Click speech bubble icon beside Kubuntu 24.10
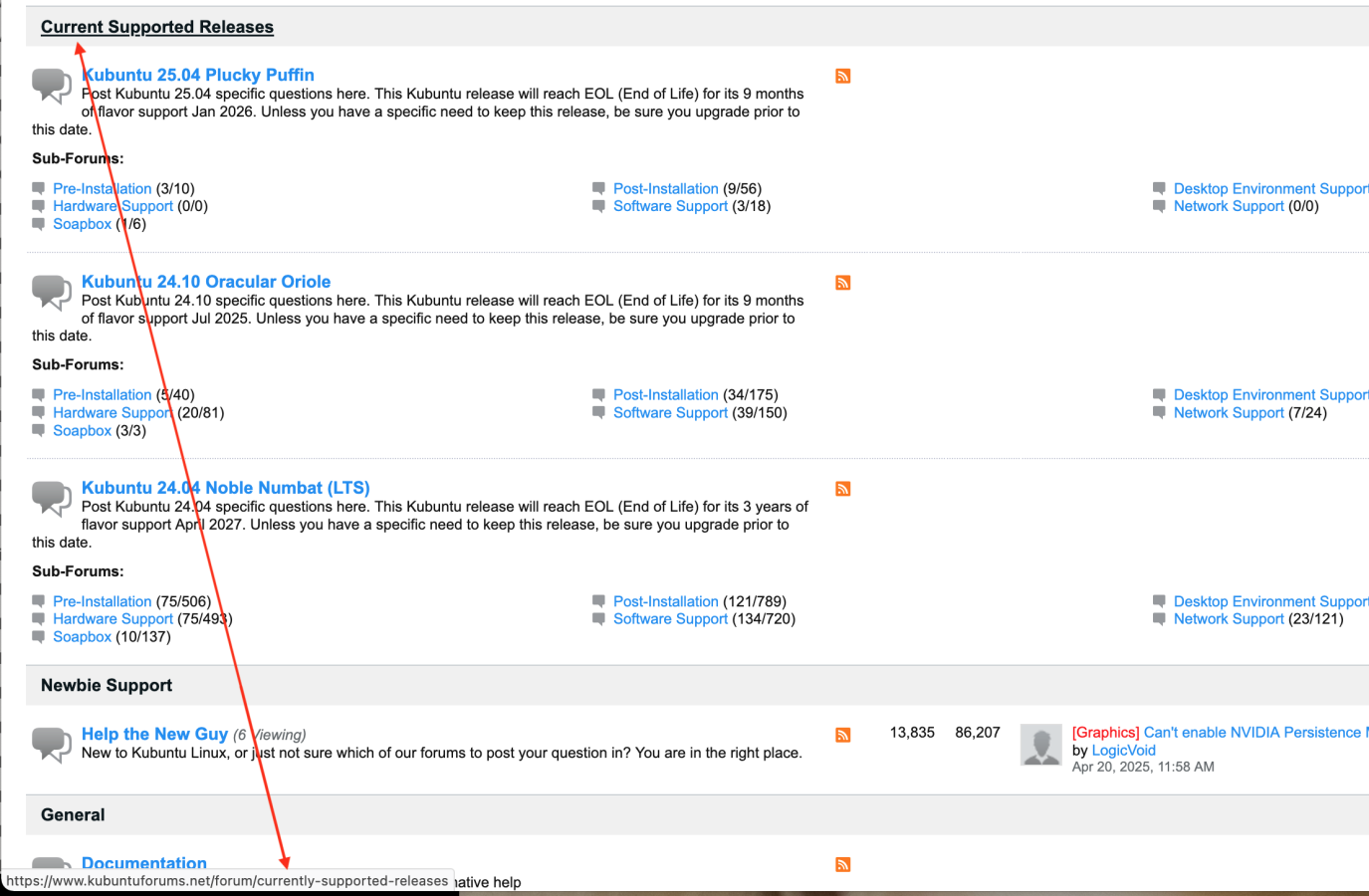The height and width of the screenshot is (896, 1369). click(x=52, y=292)
